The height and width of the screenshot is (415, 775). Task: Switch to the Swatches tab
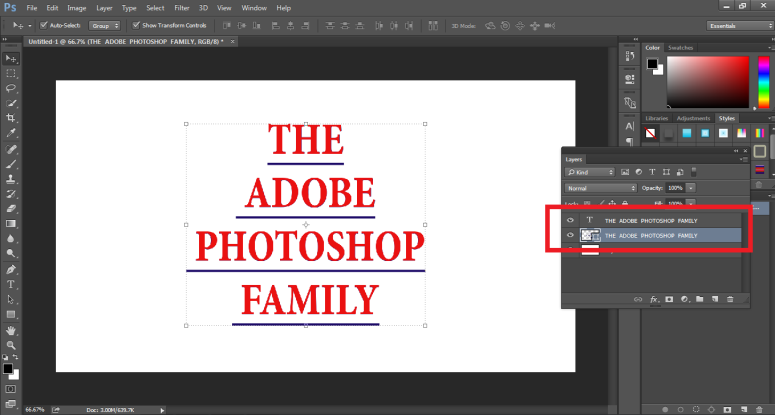tap(680, 48)
